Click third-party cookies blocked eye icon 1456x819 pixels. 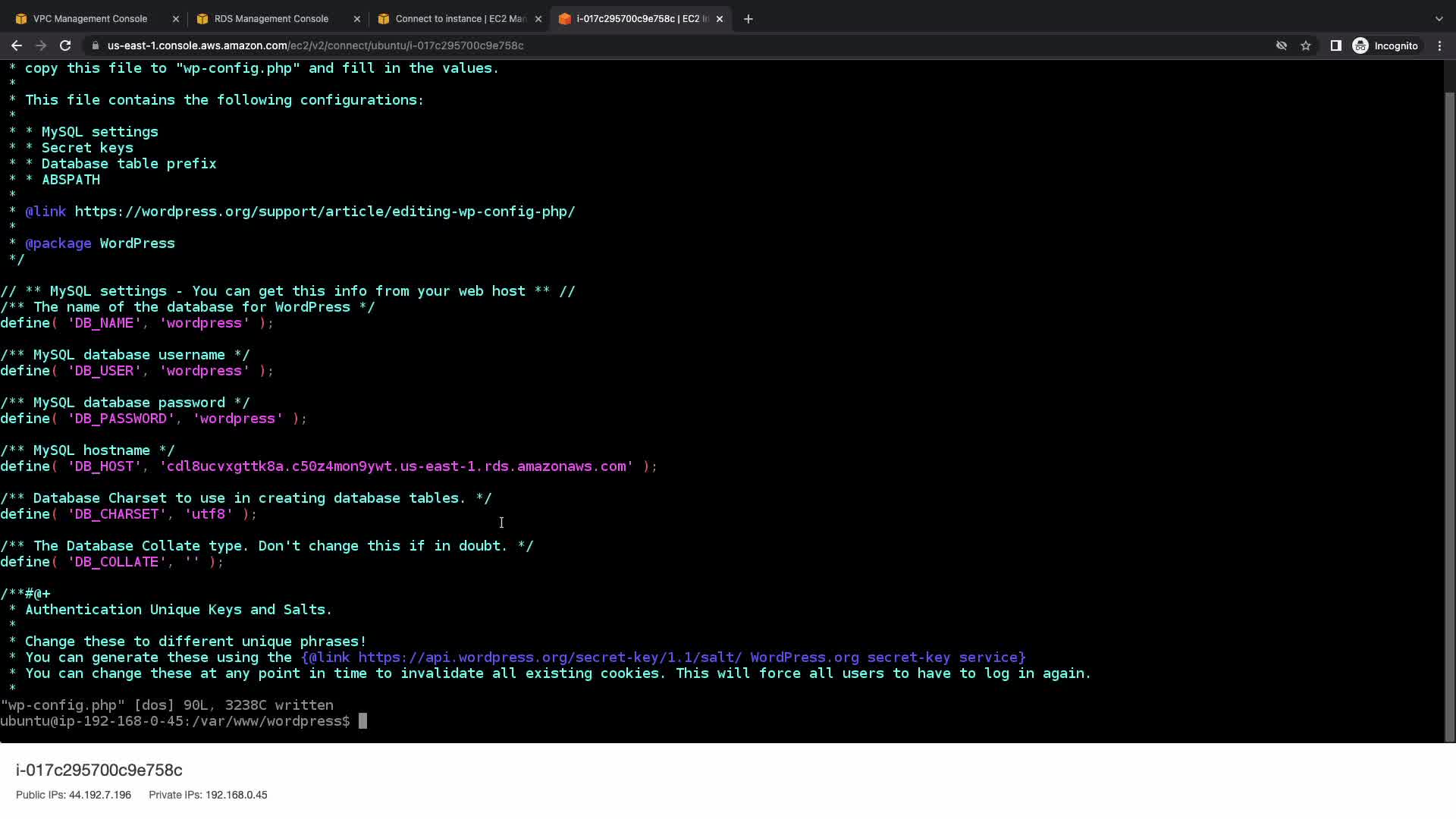(1282, 45)
